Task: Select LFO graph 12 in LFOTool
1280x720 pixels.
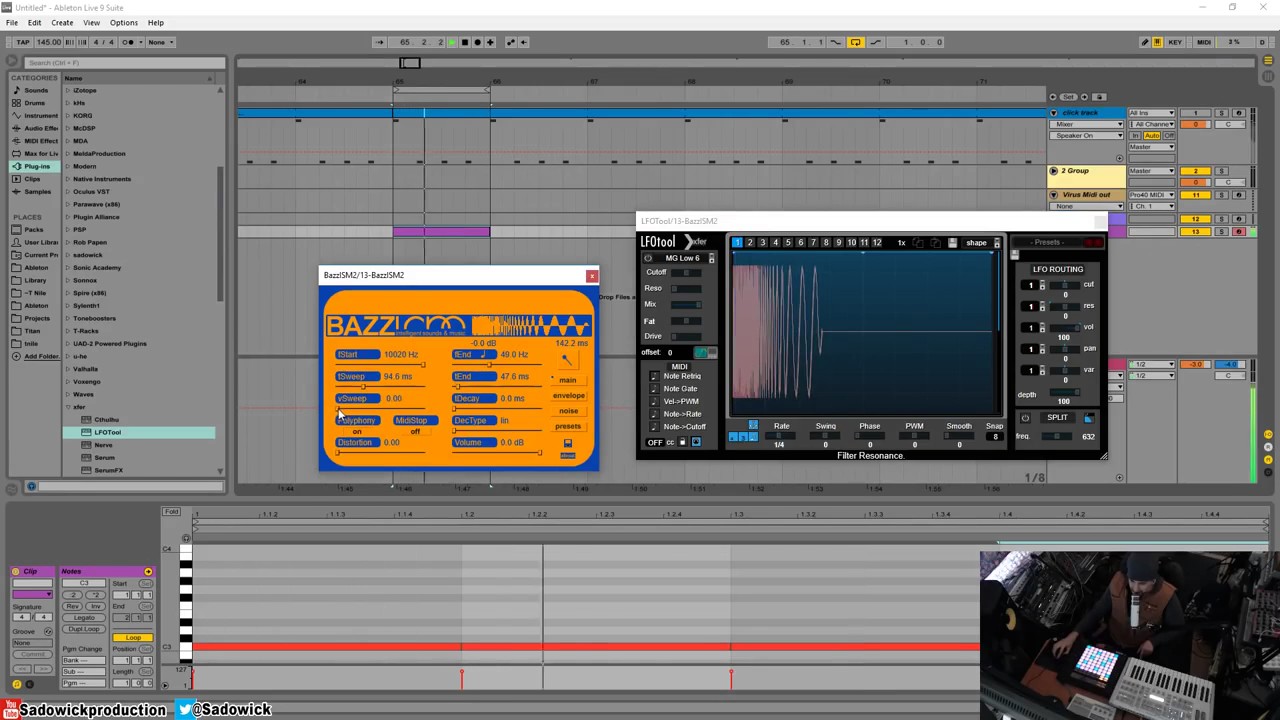Action: (877, 243)
